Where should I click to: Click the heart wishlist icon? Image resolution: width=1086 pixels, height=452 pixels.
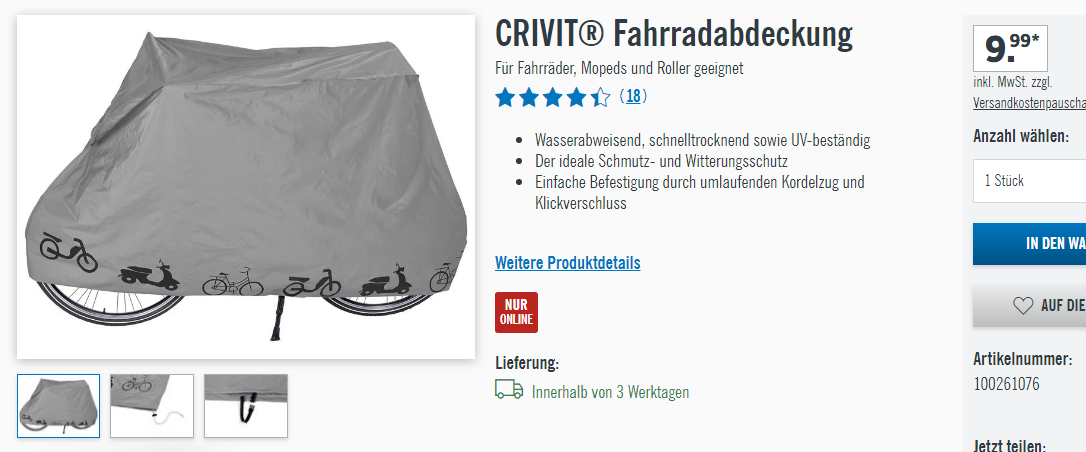click(x=1022, y=306)
